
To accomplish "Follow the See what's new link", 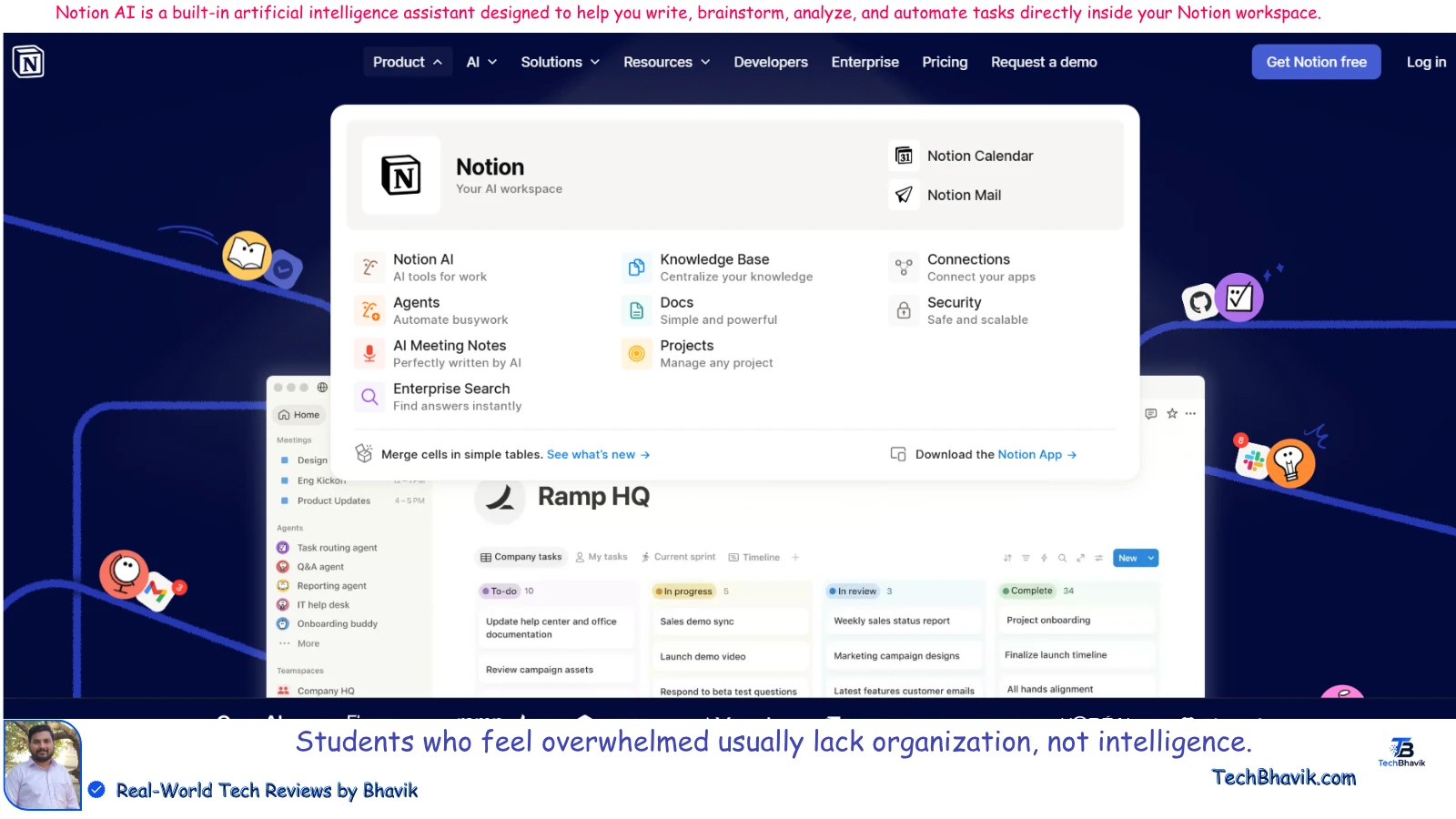I will [598, 454].
